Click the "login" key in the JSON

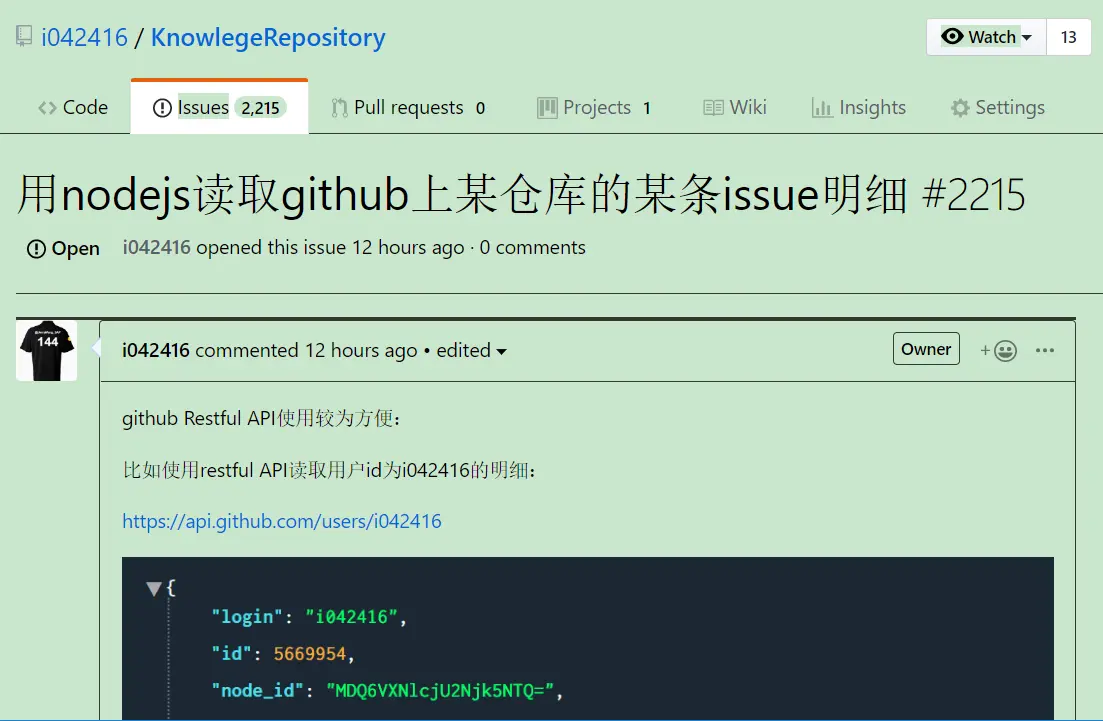click(247, 617)
